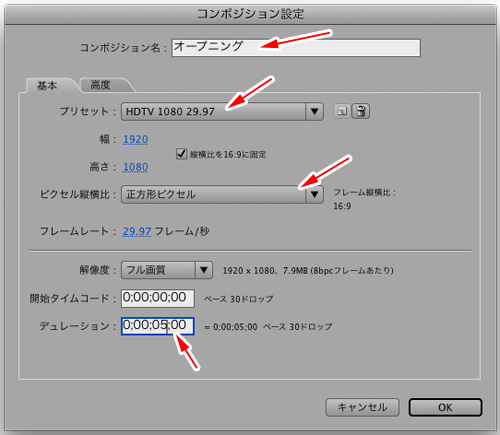Click the キャンセル button
Image resolution: width=500 pixels, height=435 pixels.
pyautogui.click(x=362, y=407)
